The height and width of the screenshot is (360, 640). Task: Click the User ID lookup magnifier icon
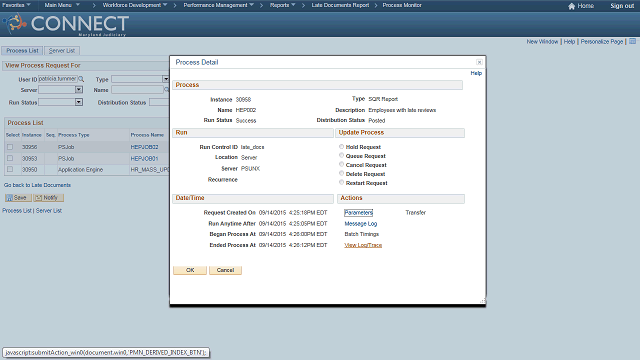coord(81,79)
